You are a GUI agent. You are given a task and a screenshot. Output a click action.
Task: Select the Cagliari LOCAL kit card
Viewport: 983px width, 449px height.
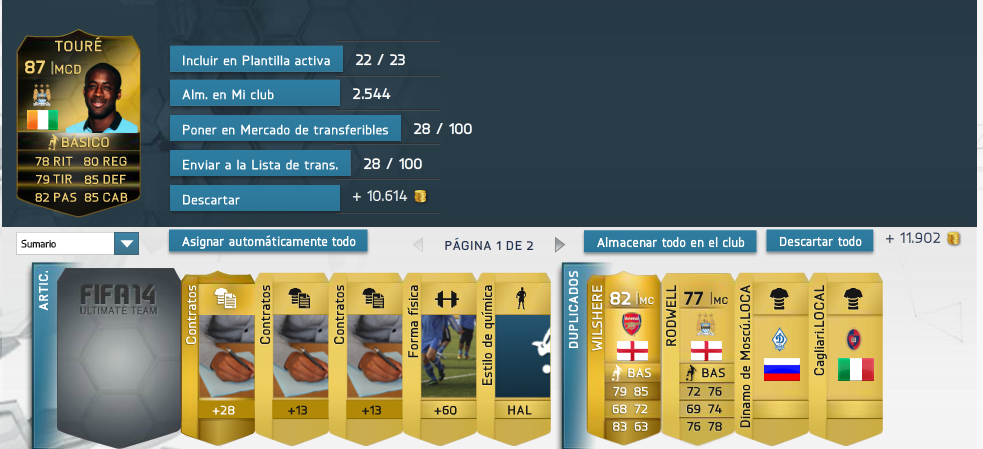click(x=846, y=357)
